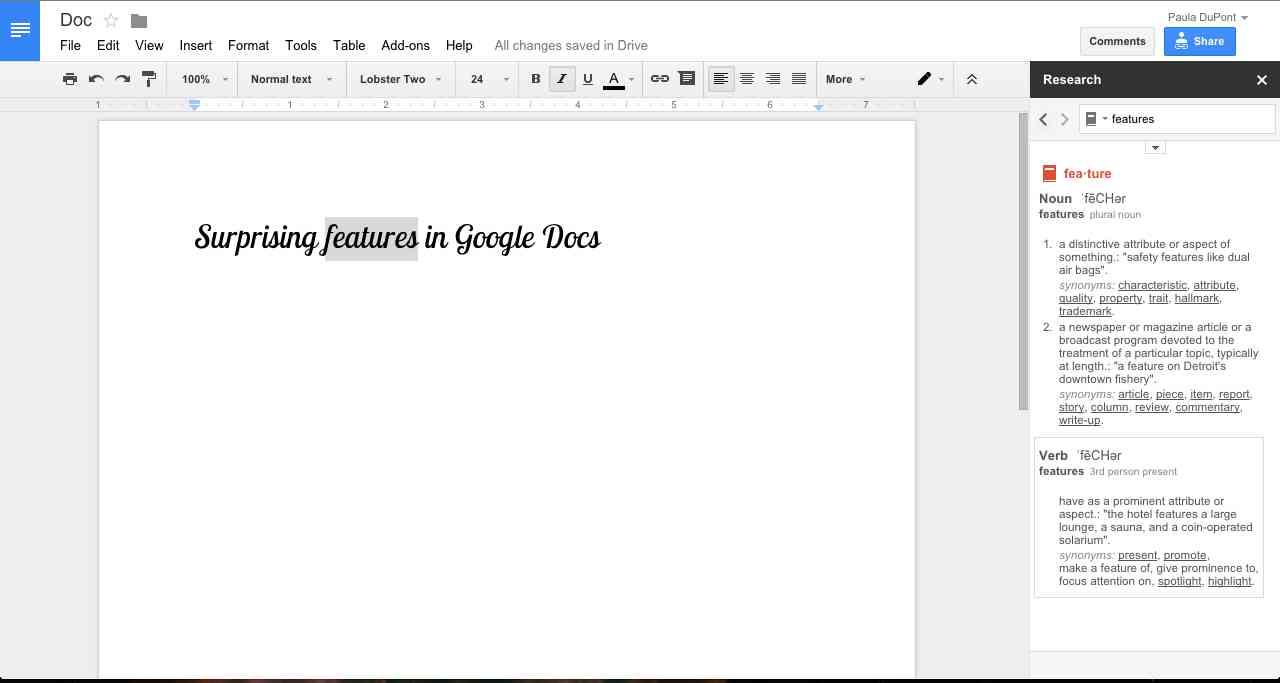The image size is (1280, 683).
Task: Redo the last change
Action: click(x=121, y=79)
